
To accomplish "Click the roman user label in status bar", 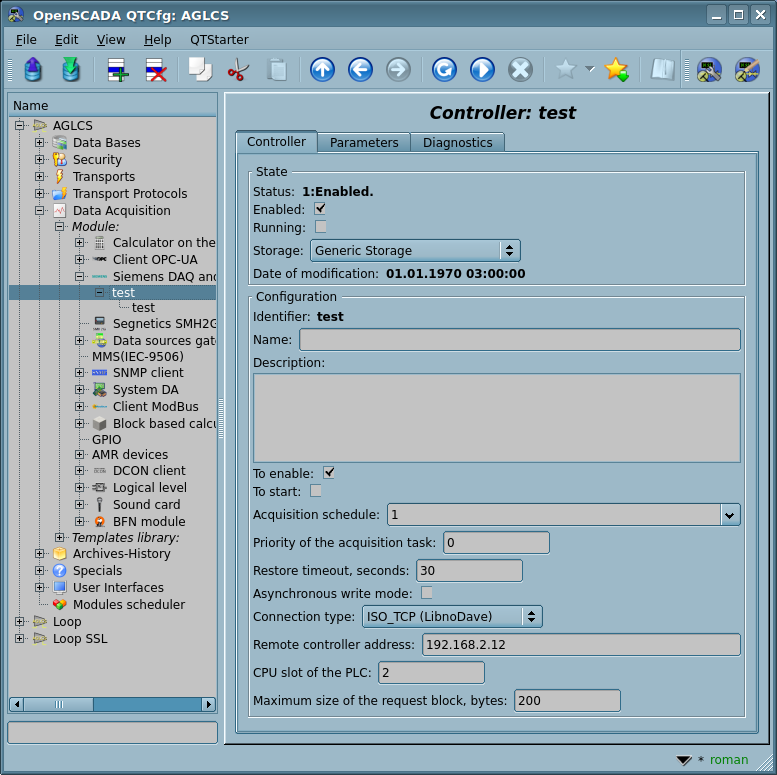I will pyautogui.click(x=729, y=759).
